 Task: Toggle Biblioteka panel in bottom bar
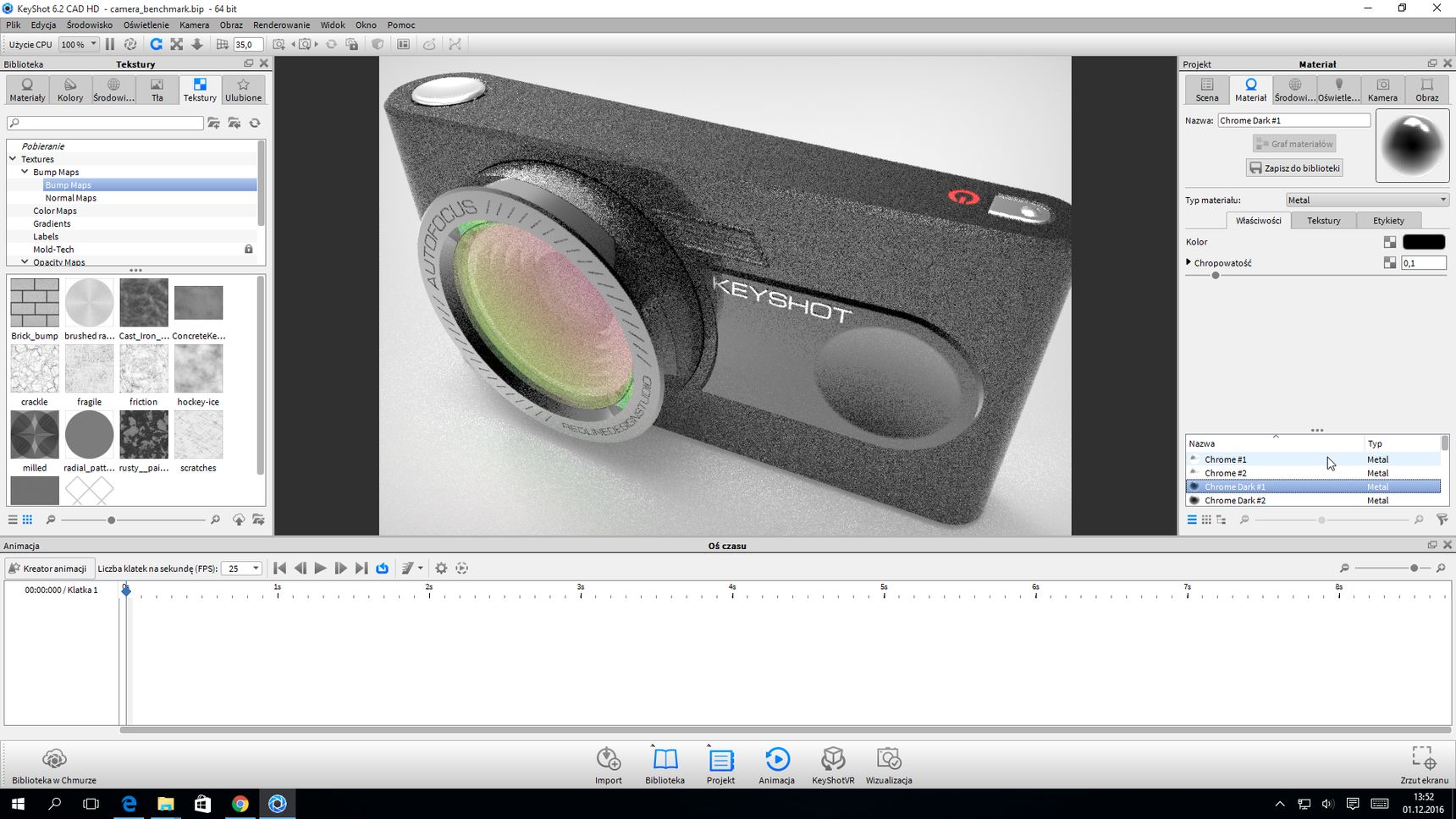[665, 765]
